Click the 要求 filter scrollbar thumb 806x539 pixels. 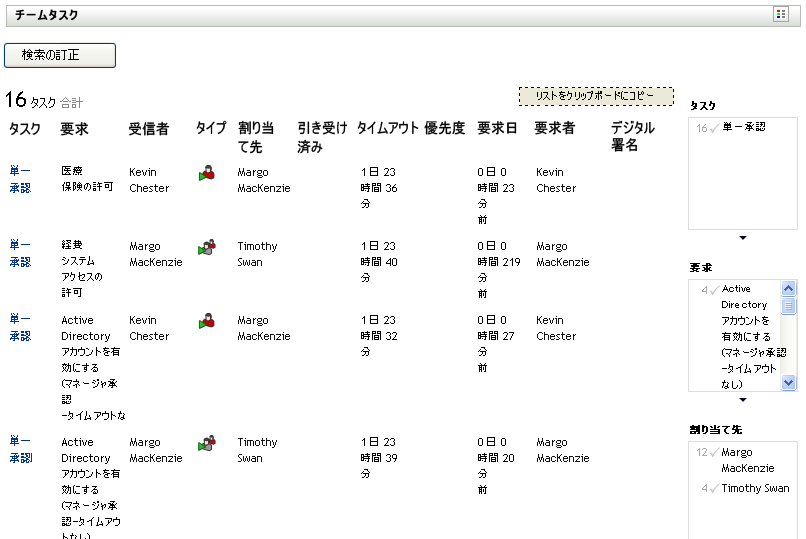[x=789, y=306]
